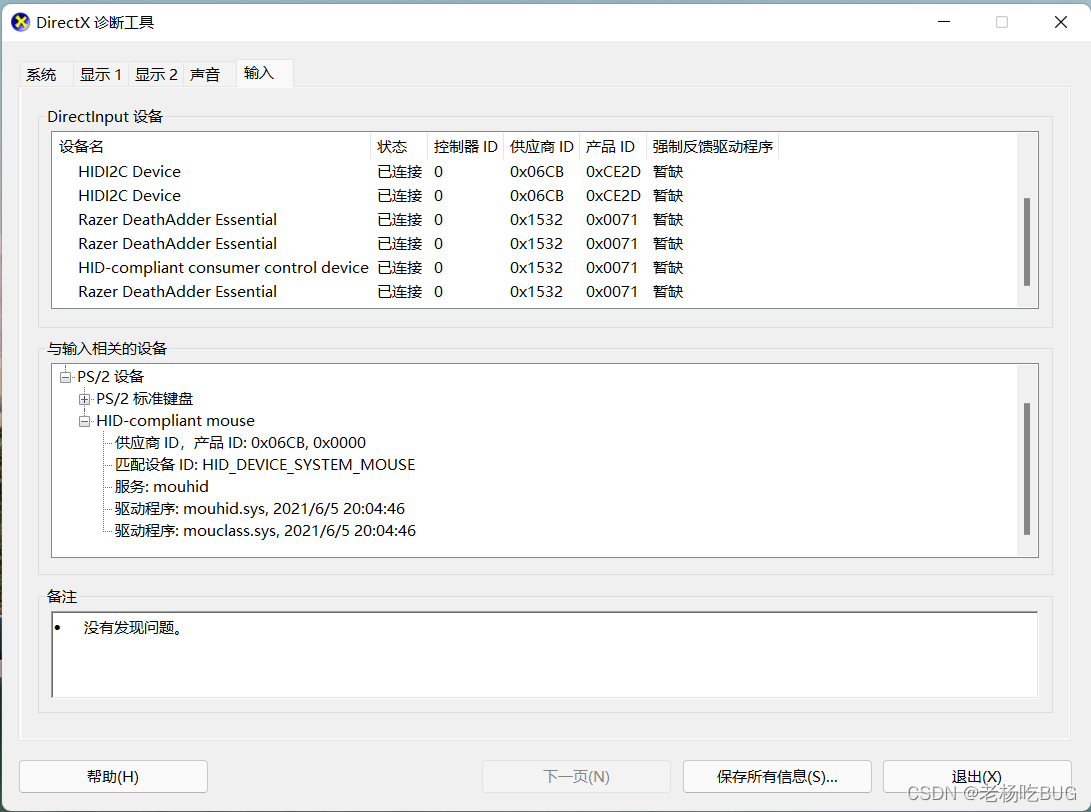
Task: Sort by 设备名 column header
Action: 212,147
